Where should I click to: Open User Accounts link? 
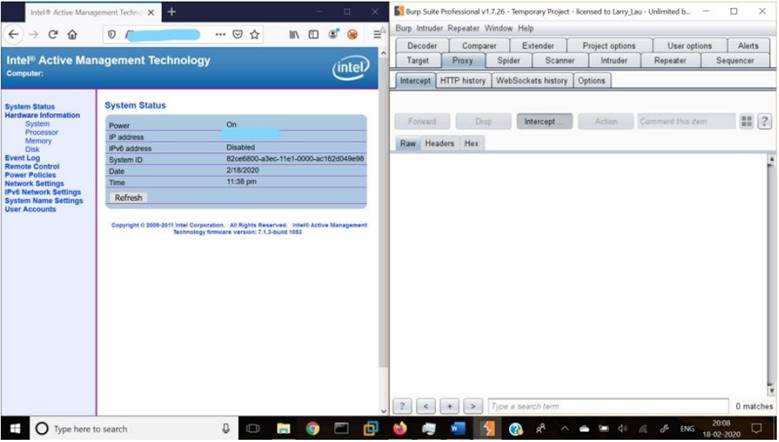30,209
